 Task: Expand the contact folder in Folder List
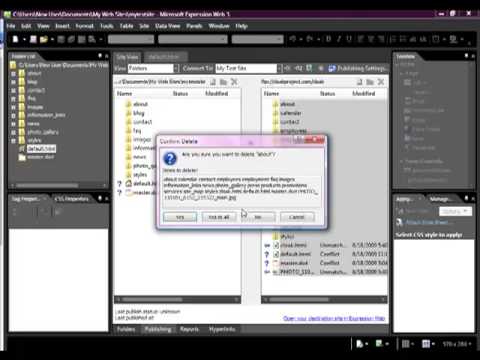[13, 90]
